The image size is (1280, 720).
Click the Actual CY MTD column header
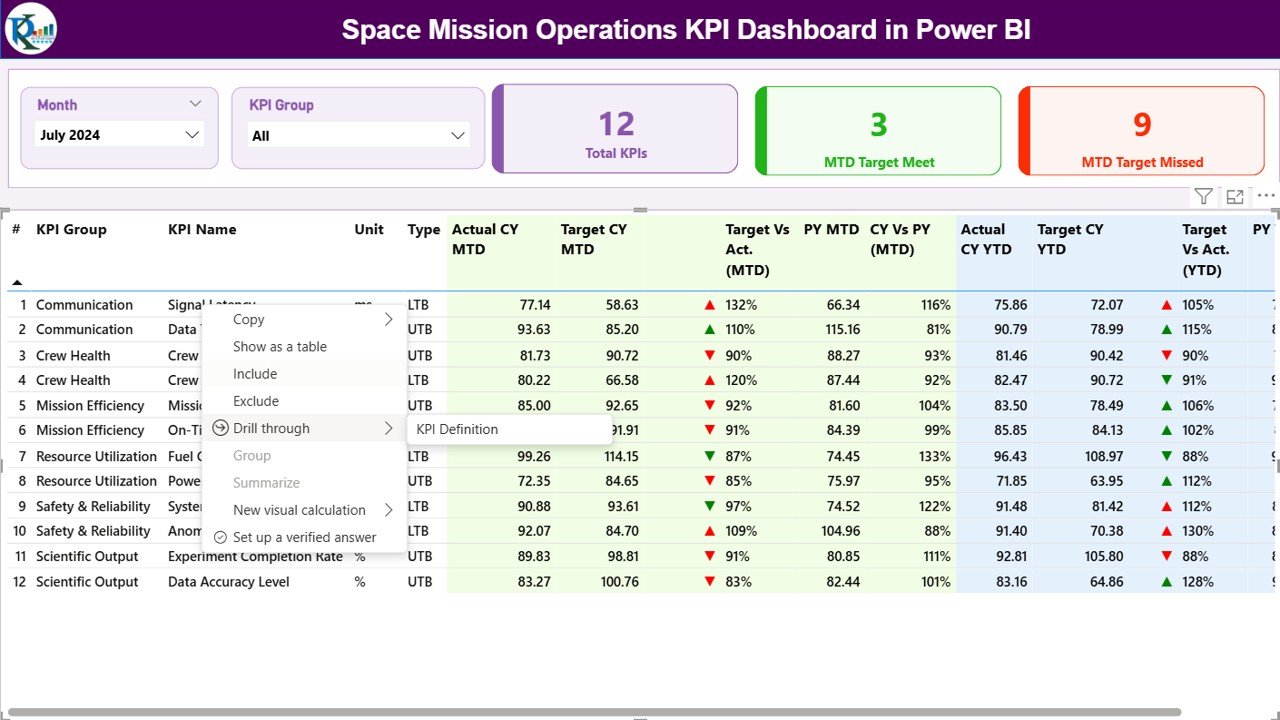486,239
